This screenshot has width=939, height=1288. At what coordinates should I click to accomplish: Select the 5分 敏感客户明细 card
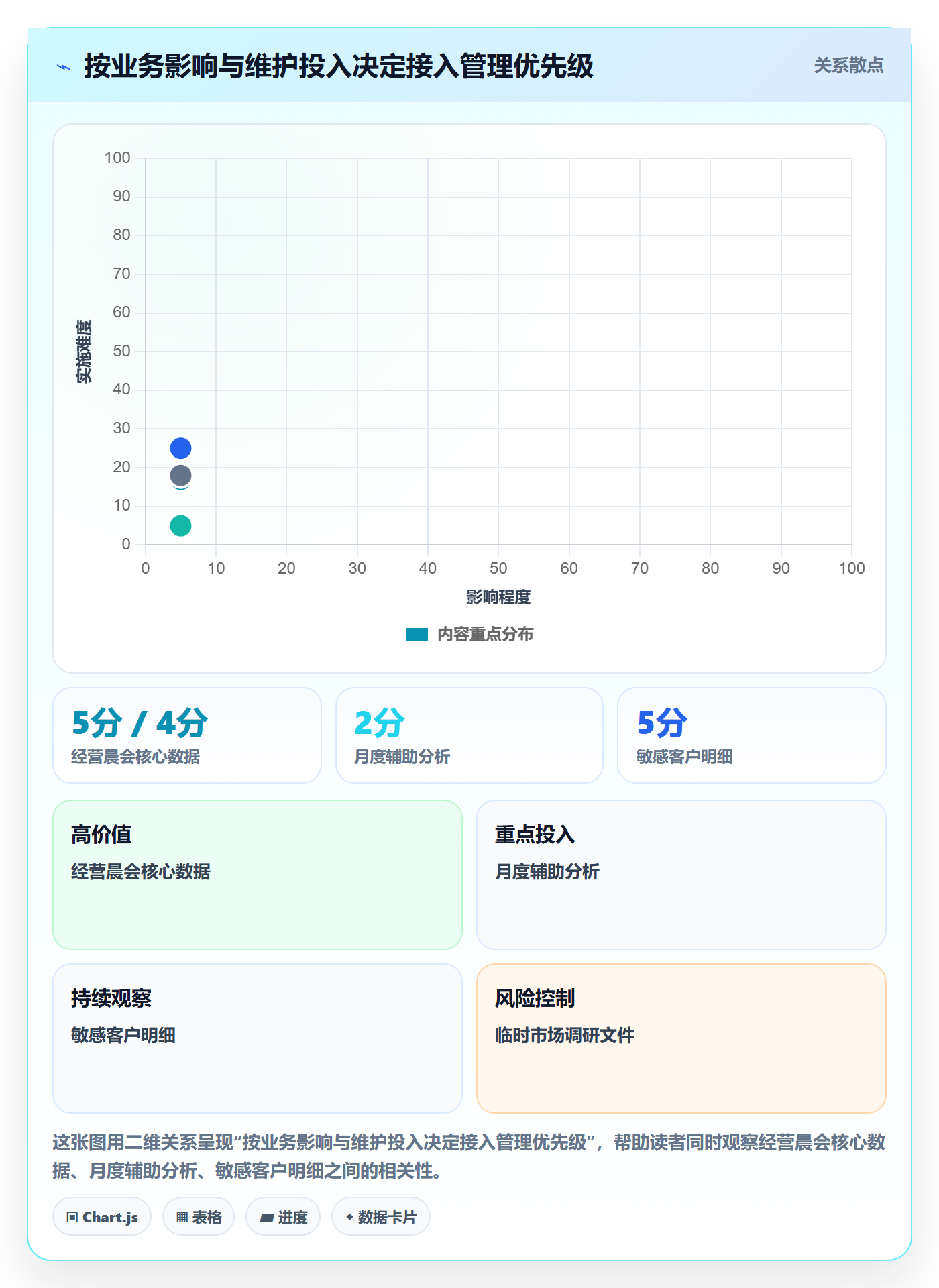pos(752,735)
